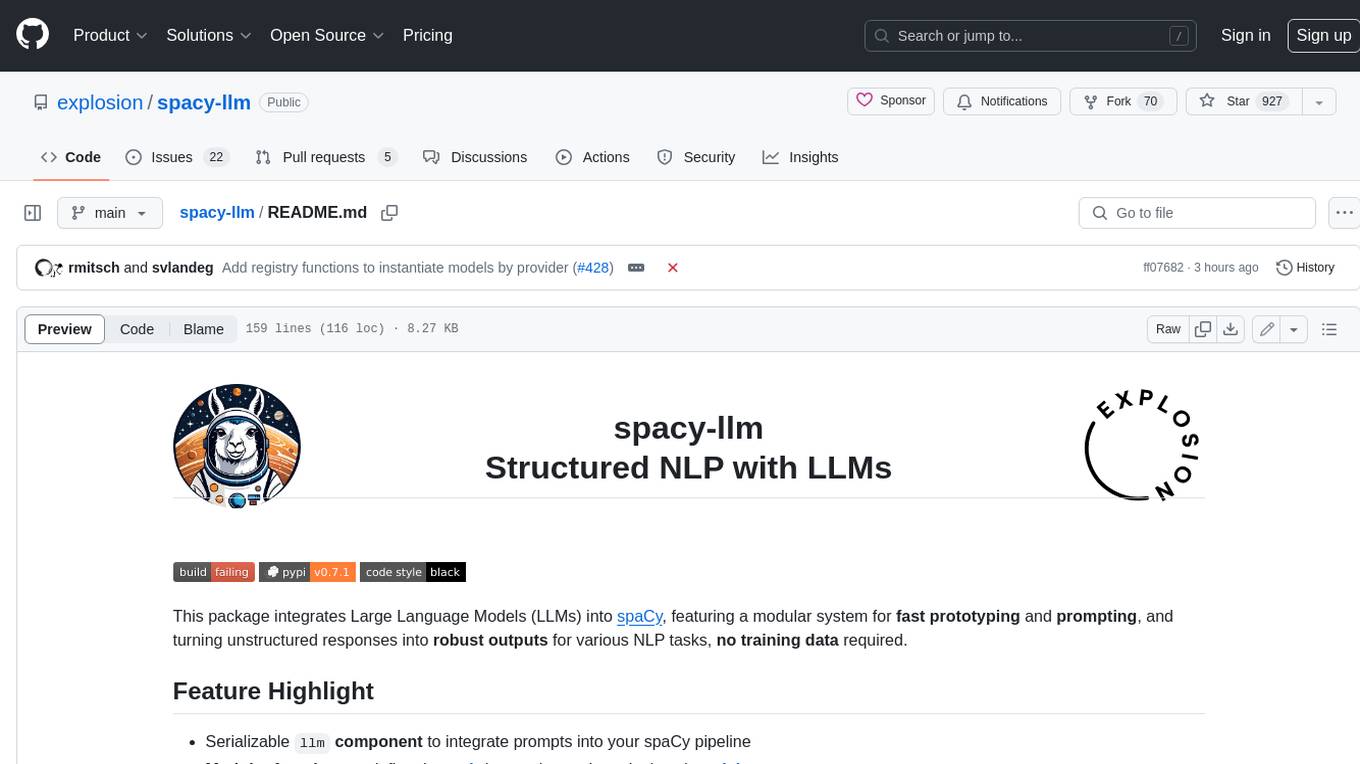Copy the README.md file path
Image resolution: width=1360 pixels, height=764 pixels.
click(x=390, y=213)
